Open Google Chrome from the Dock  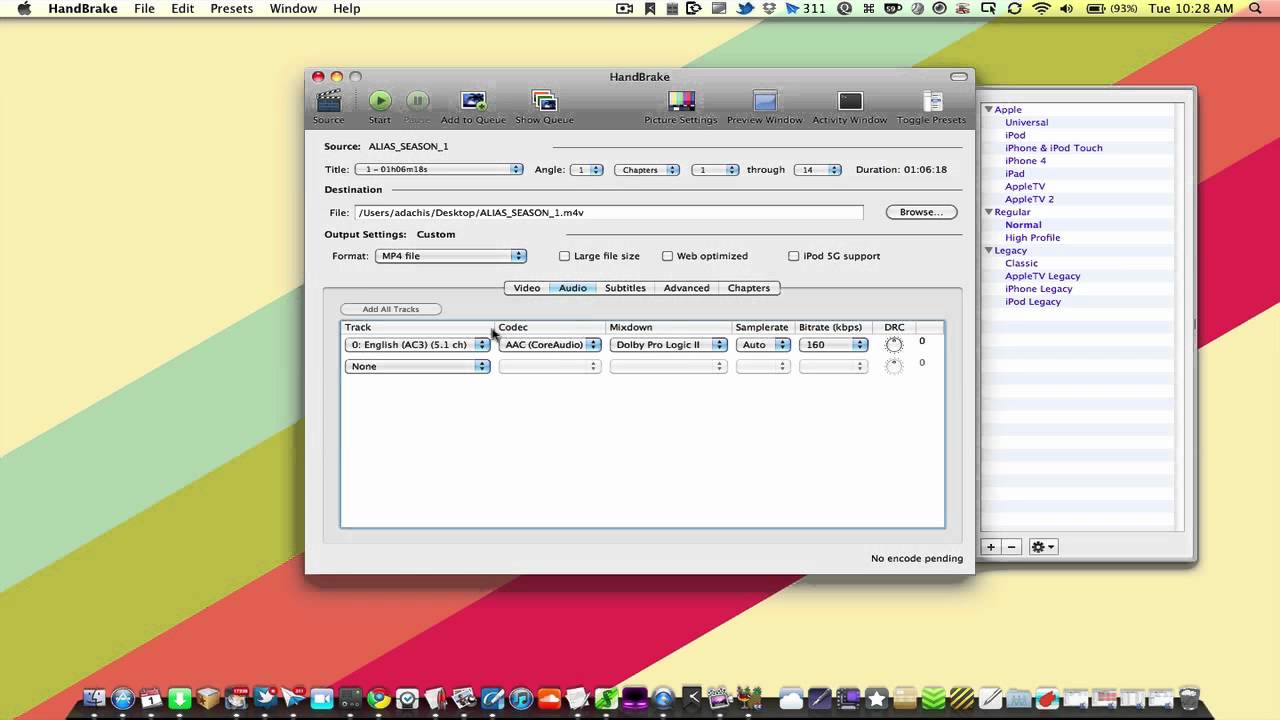coord(378,698)
